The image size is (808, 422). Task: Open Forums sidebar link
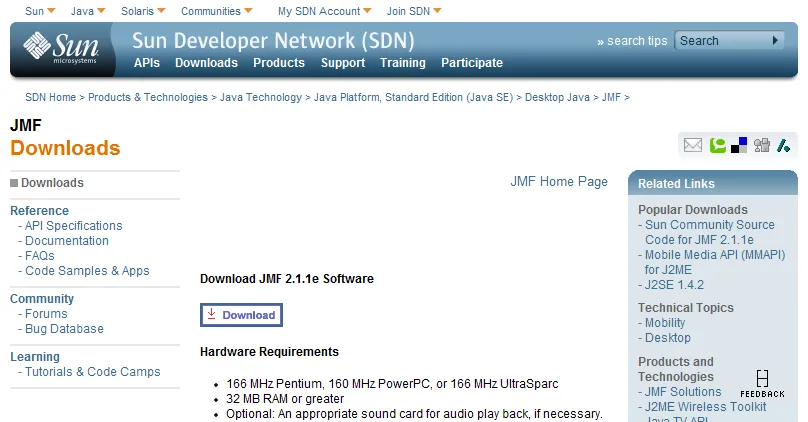tap(46, 314)
